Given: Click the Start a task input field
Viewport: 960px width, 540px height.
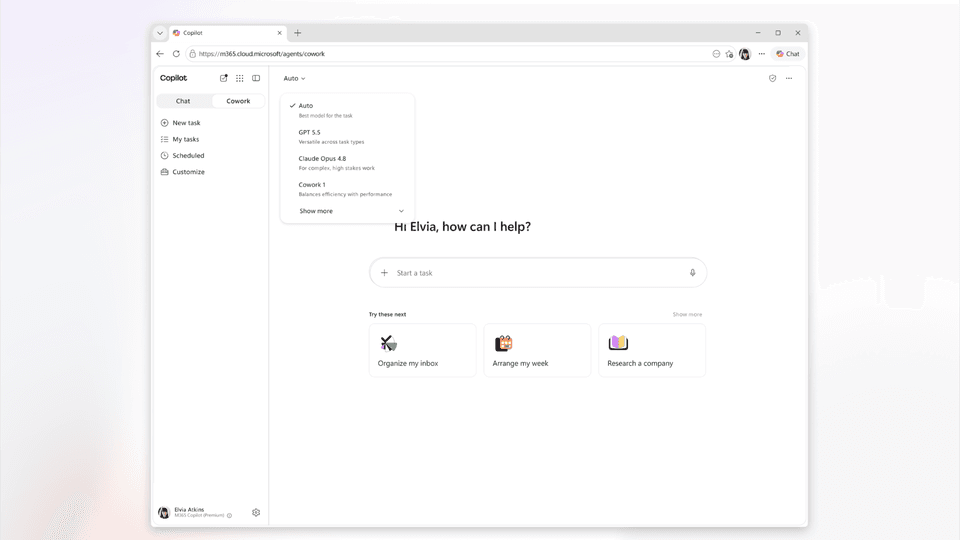Looking at the screenshot, I should coord(538,273).
